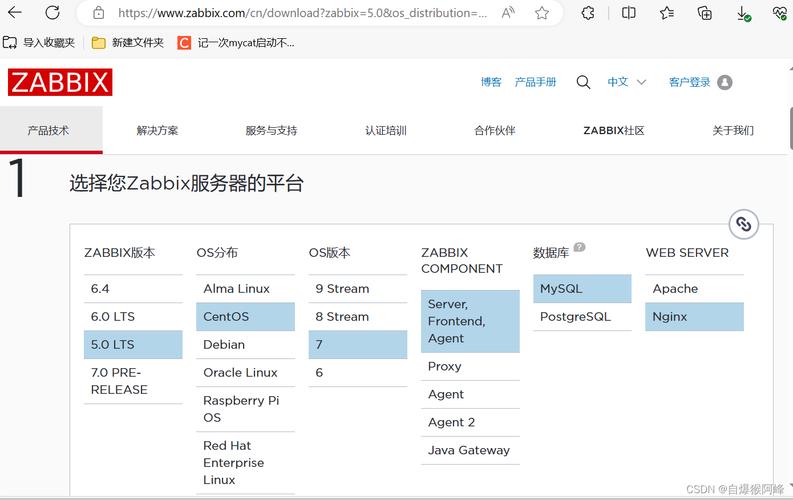Click the site lock icon in address bar
Image resolution: width=793 pixels, height=500 pixels.
coord(99,13)
